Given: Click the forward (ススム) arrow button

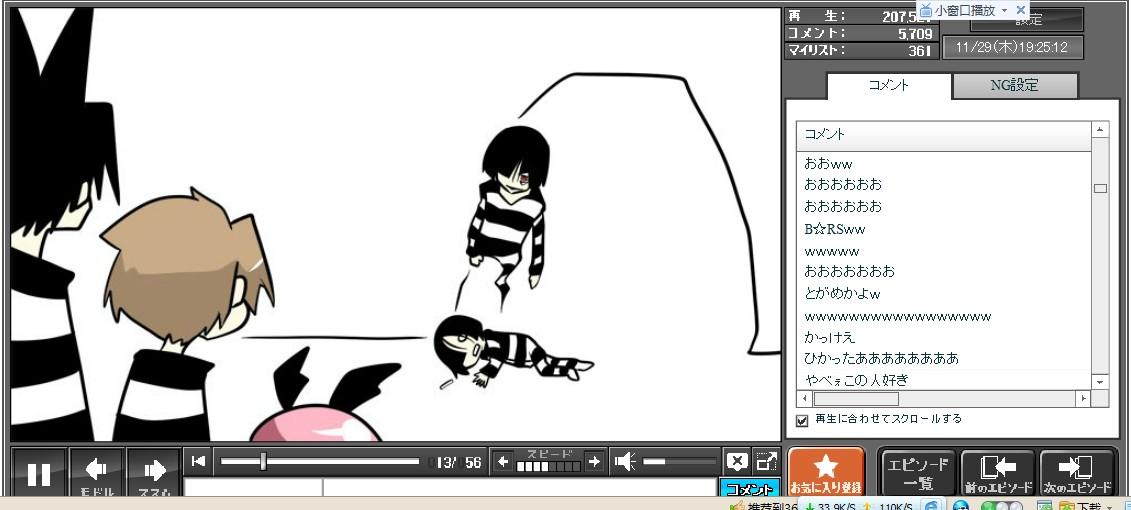Looking at the screenshot, I should coord(154,472).
